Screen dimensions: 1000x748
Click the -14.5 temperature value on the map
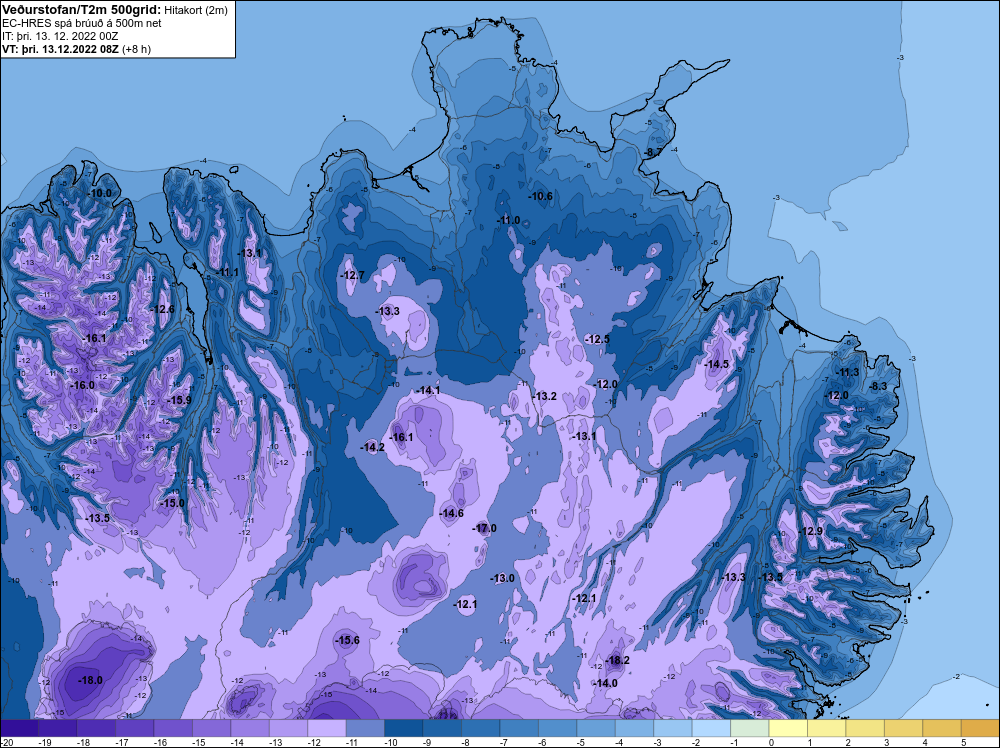[716, 364]
